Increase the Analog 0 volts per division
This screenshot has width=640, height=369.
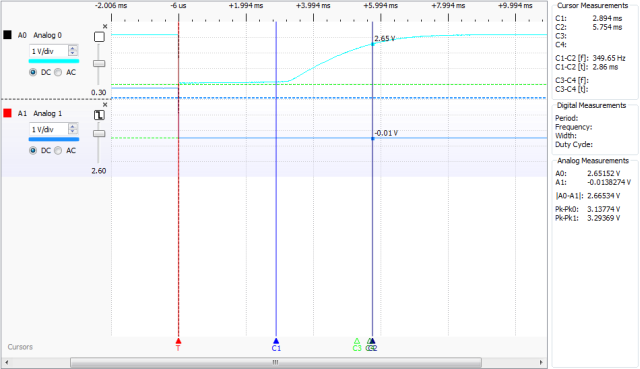tap(73, 49)
